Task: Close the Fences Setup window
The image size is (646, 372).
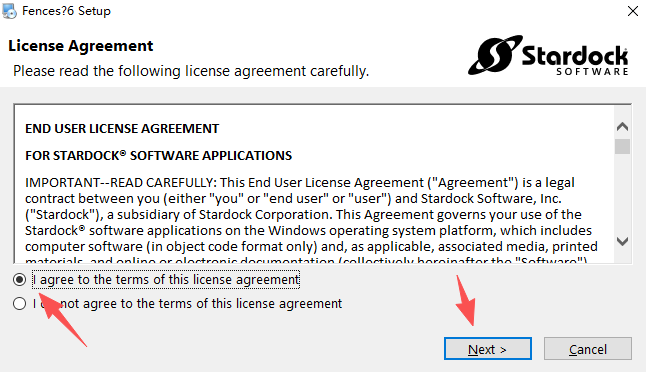Action: (x=633, y=11)
